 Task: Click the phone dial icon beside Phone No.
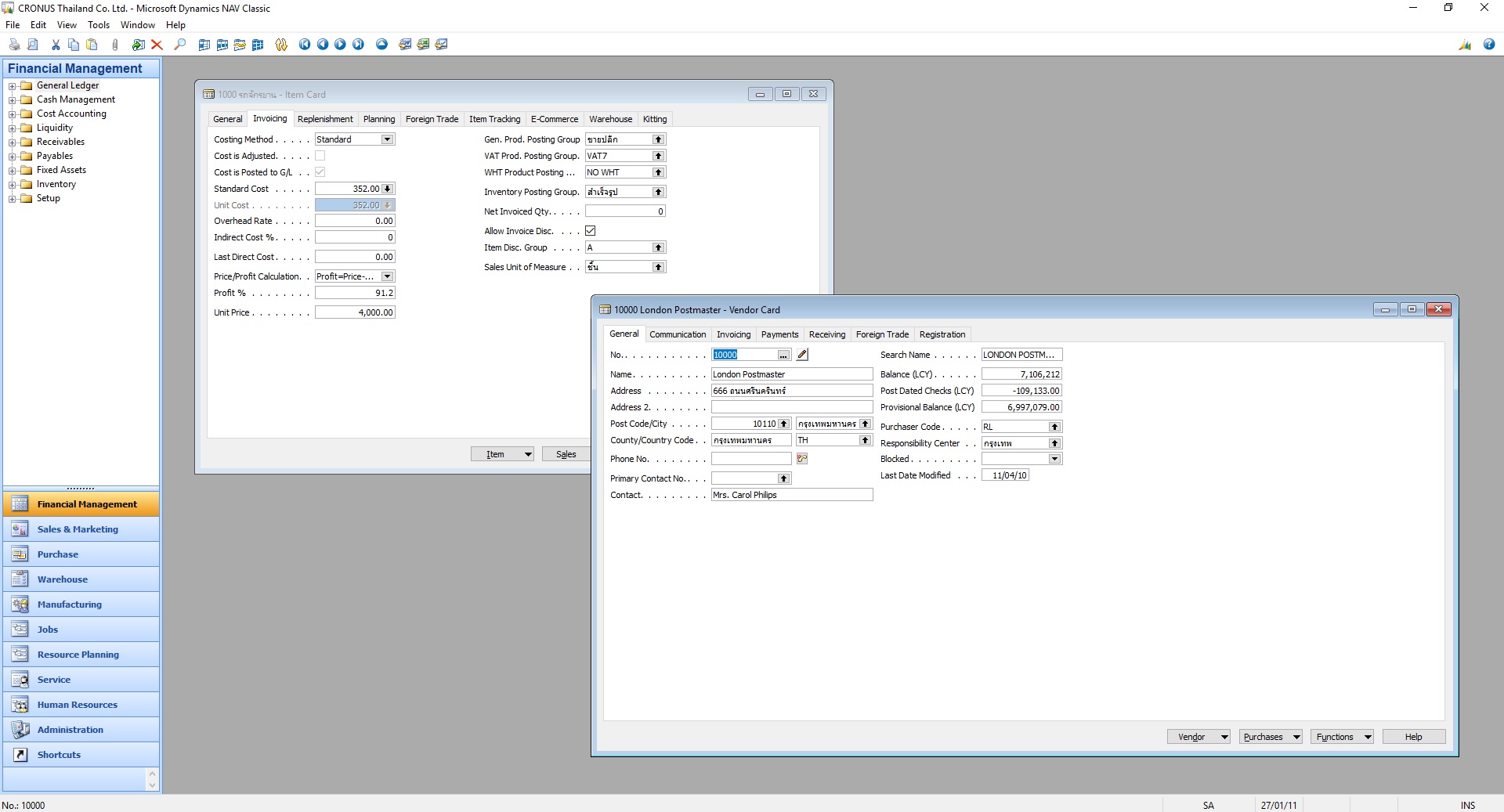802,459
